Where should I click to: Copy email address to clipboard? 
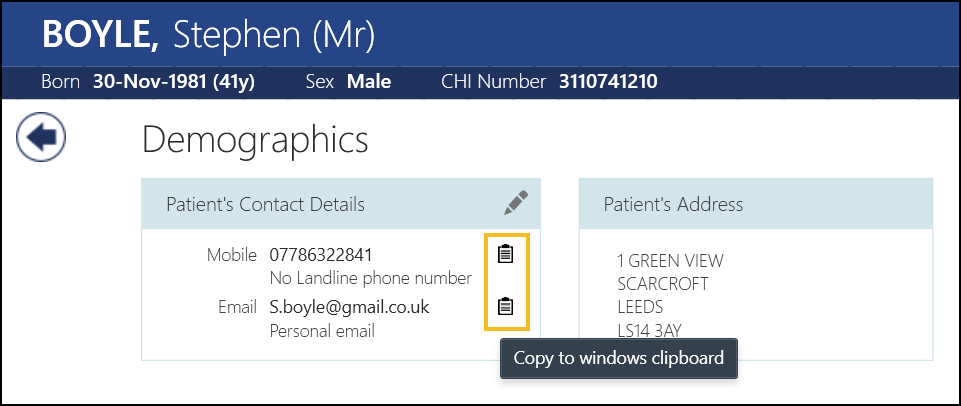pyautogui.click(x=506, y=306)
